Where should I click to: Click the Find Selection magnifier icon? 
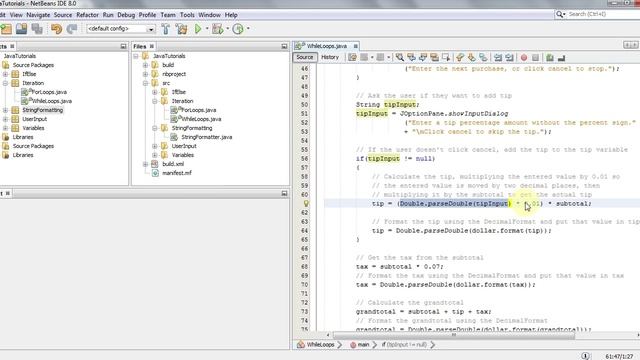[x=400, y=58]
